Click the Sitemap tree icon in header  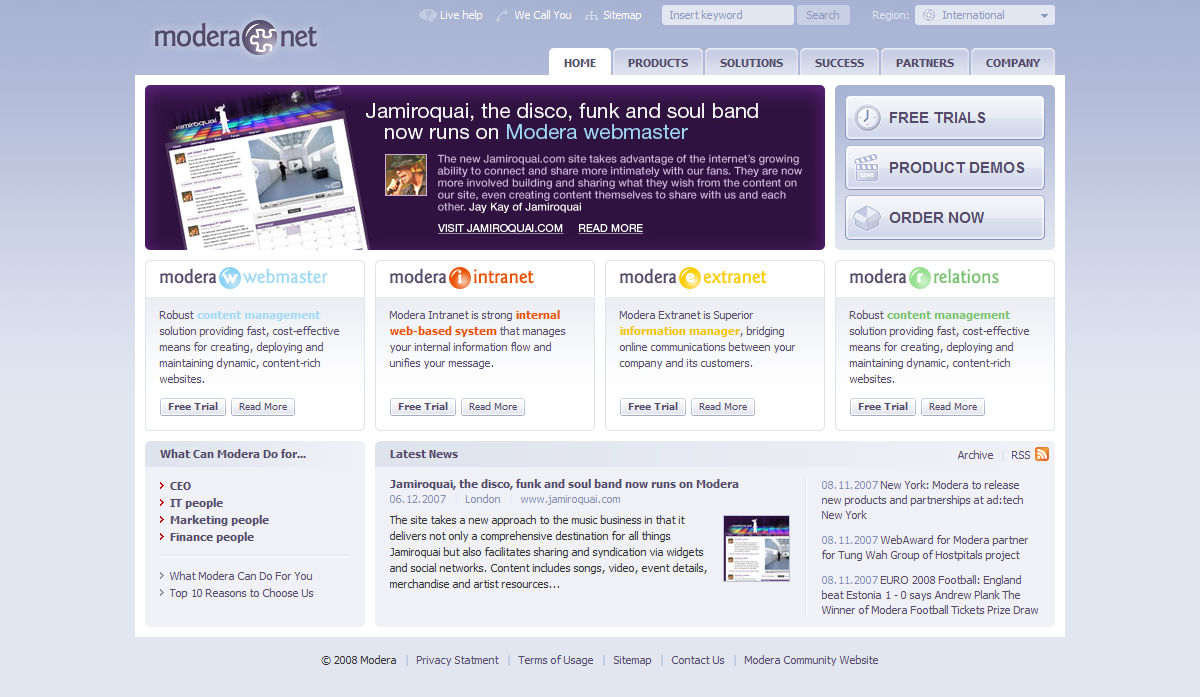[592, 15]
